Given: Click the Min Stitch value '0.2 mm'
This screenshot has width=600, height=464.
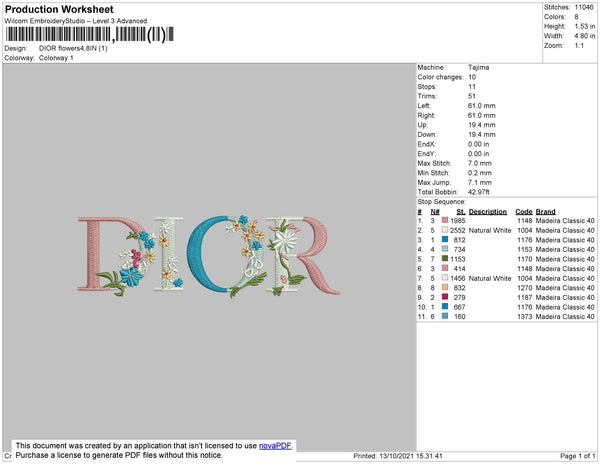Looking at the screenshot, I should pos(480,173).
